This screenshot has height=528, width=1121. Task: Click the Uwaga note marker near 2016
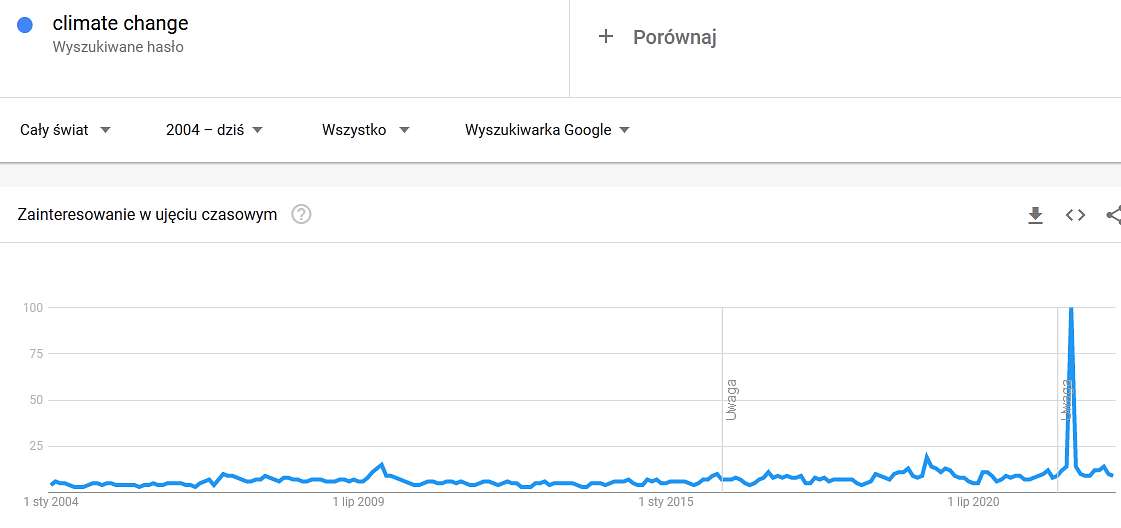[731, 399]
